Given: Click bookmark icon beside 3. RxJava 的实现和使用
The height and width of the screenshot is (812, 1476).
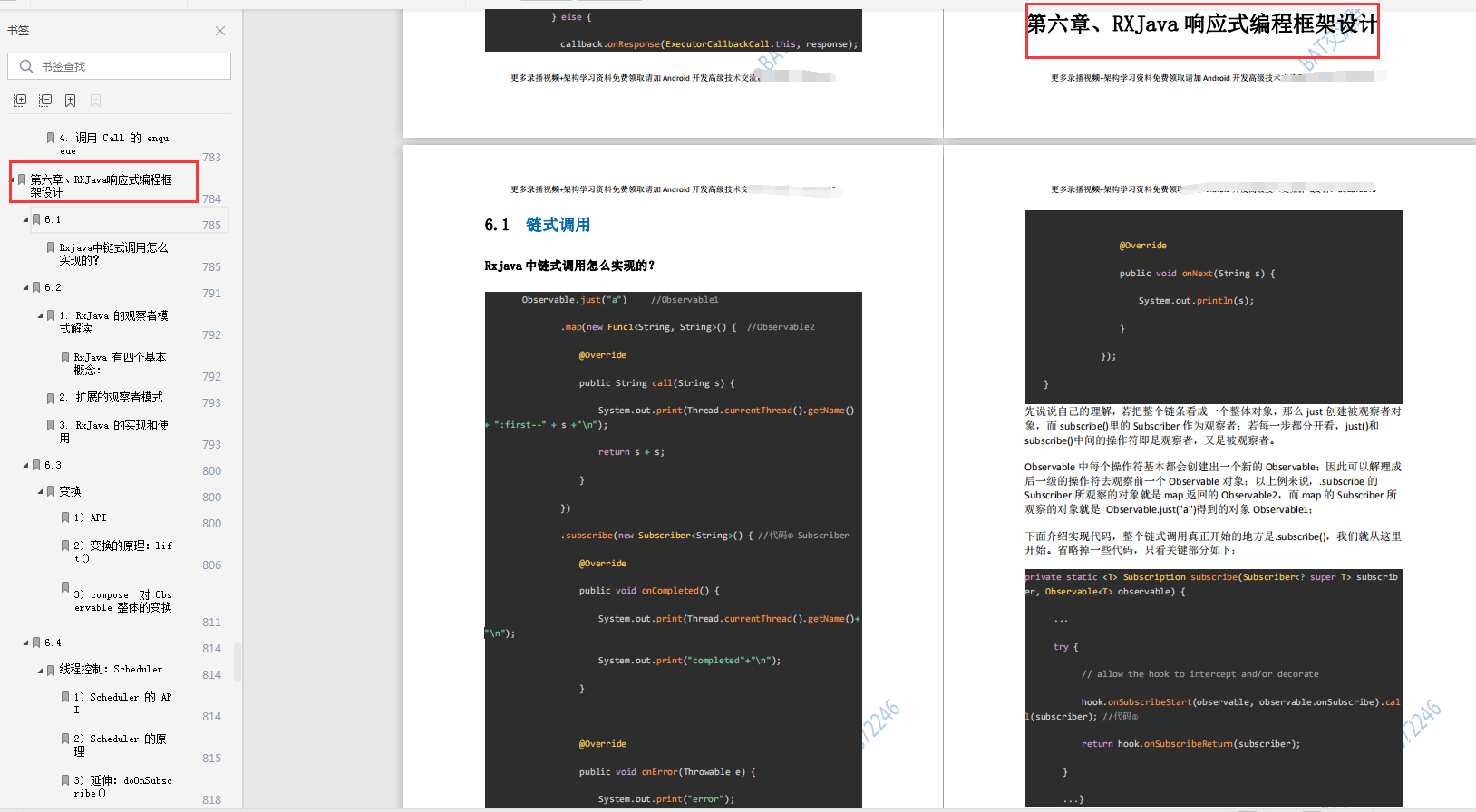Looking at the screenshot, I should coord(51,425).
